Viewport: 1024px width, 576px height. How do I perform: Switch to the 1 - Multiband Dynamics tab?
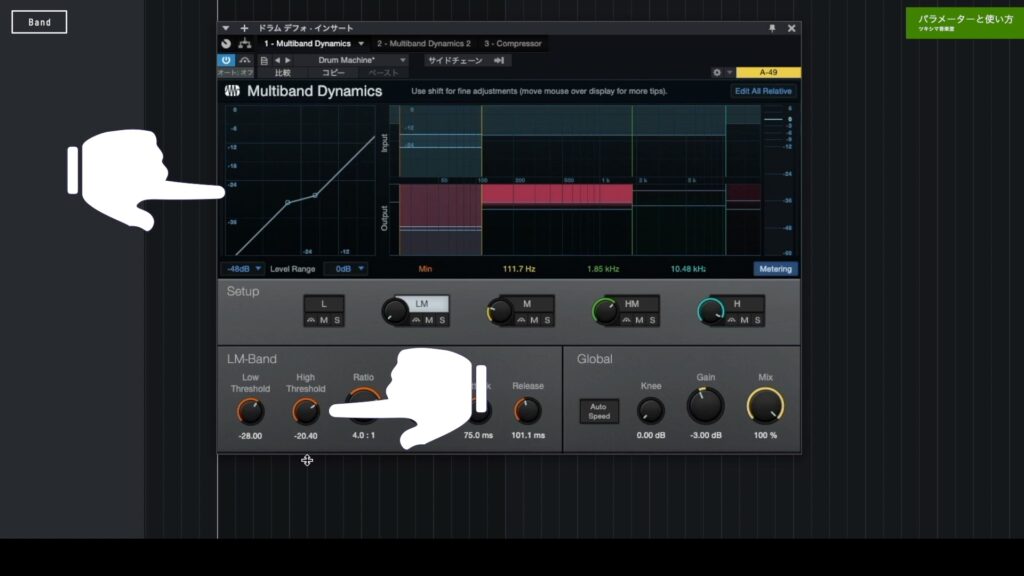[x=307, y=44]
